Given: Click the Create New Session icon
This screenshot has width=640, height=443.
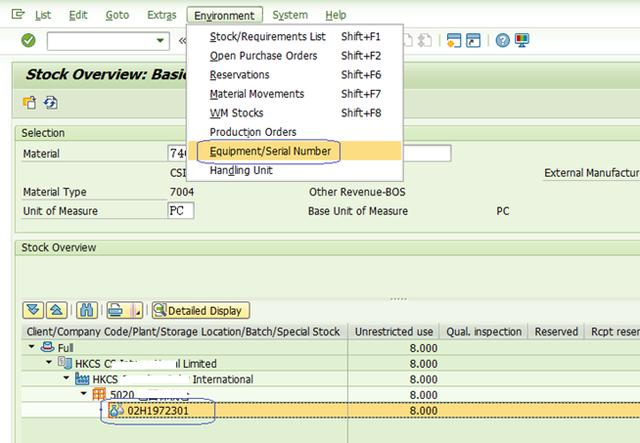Looking at the screenshot, I should coord(454,41).
